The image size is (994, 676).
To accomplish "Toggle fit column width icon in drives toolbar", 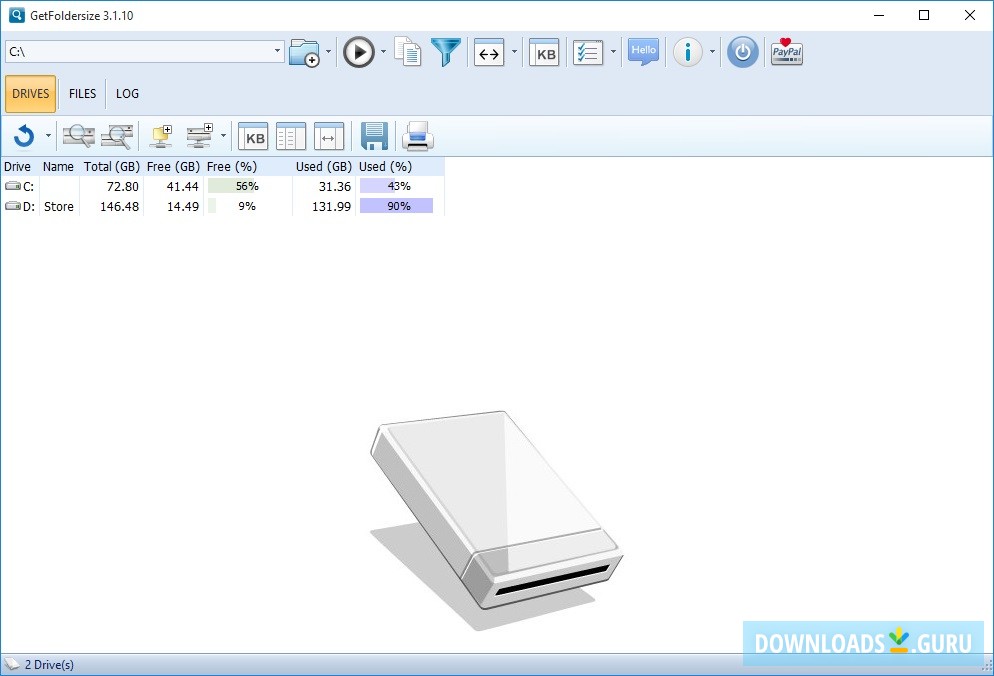I will pyautogui.click(x=329, y=136).
